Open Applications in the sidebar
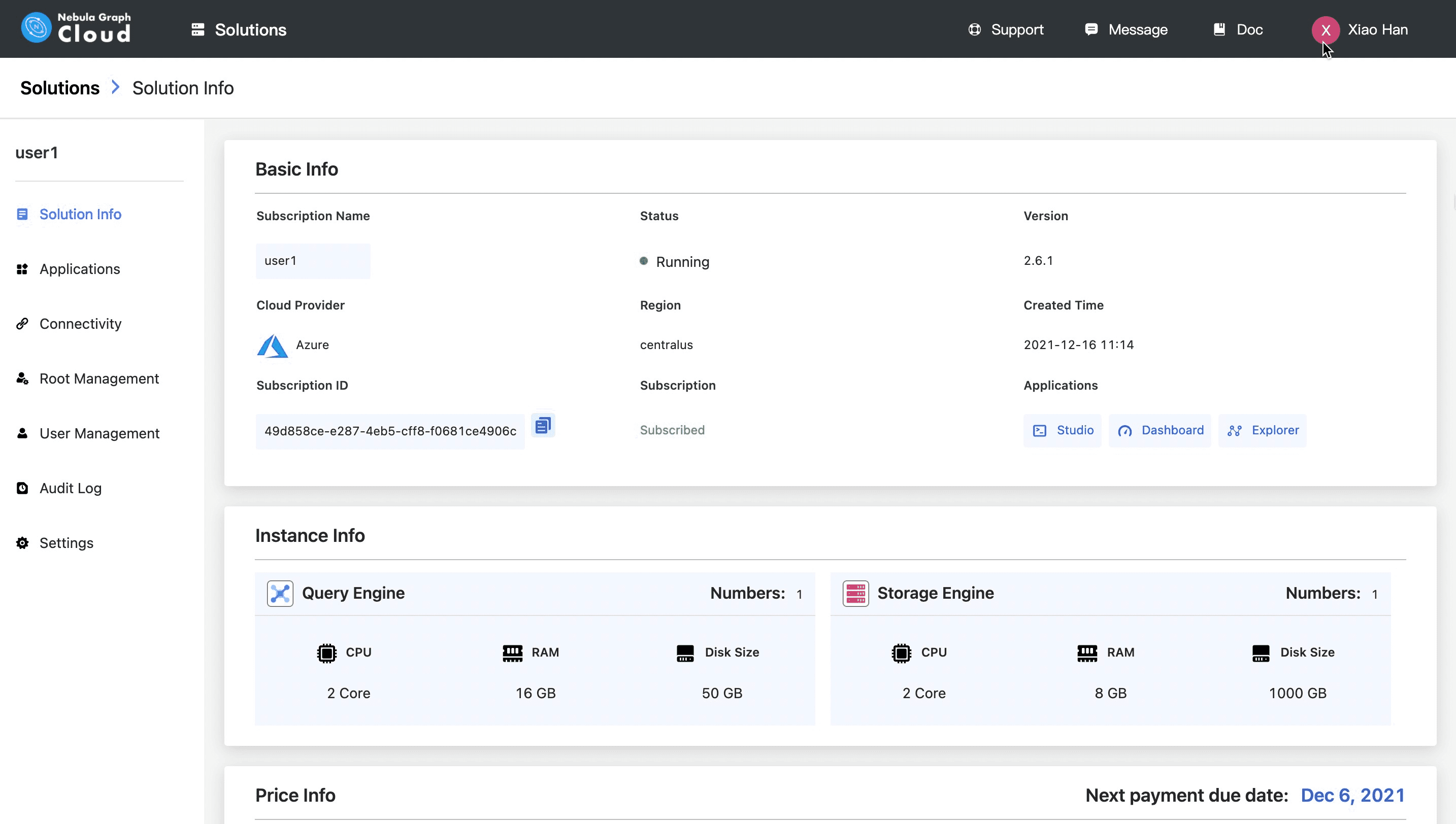 click(79, 269)
